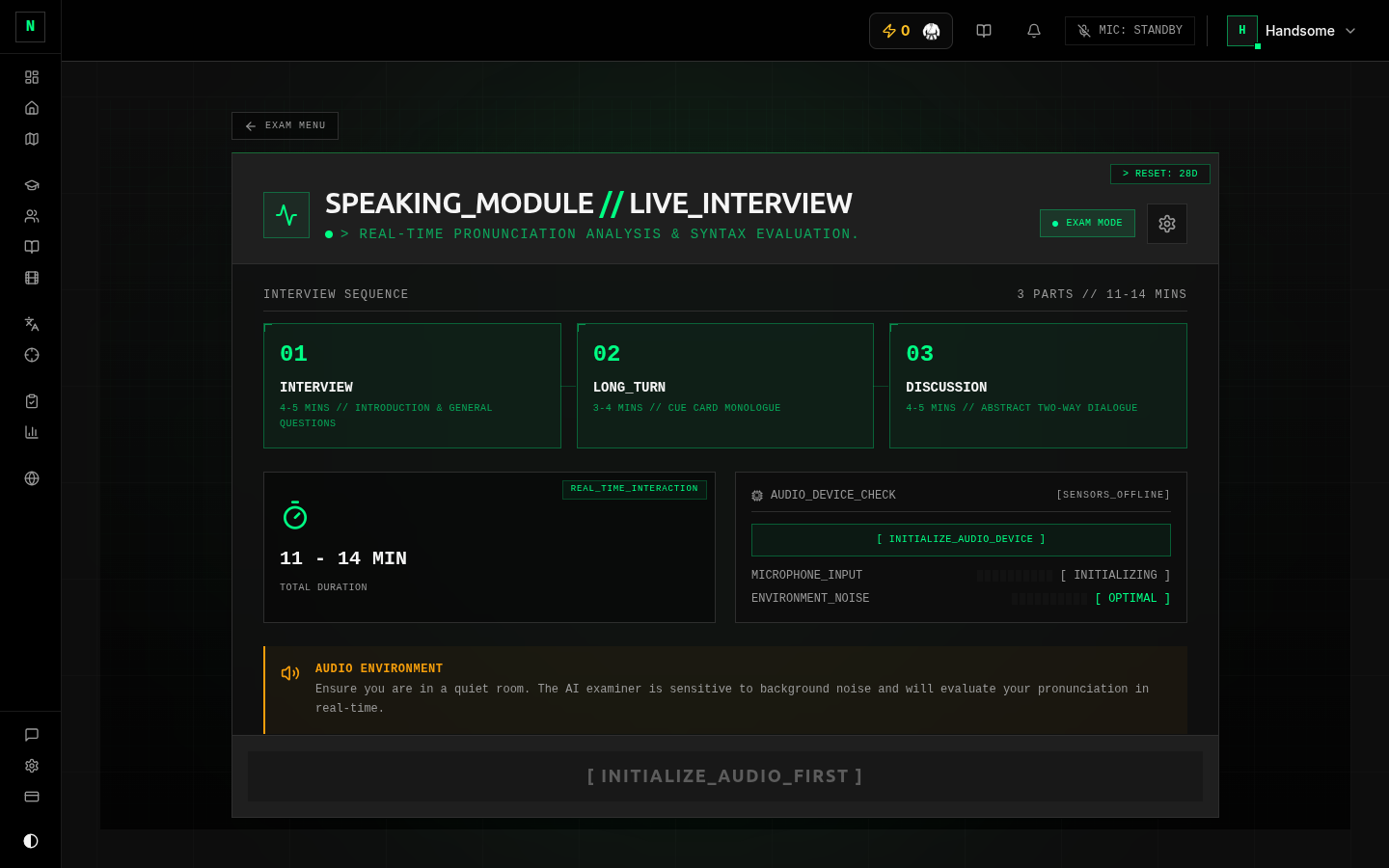The image size is (1389, 868).
Task: Click the OPTIMAL noise status text
Action: tap(1132, 598)
